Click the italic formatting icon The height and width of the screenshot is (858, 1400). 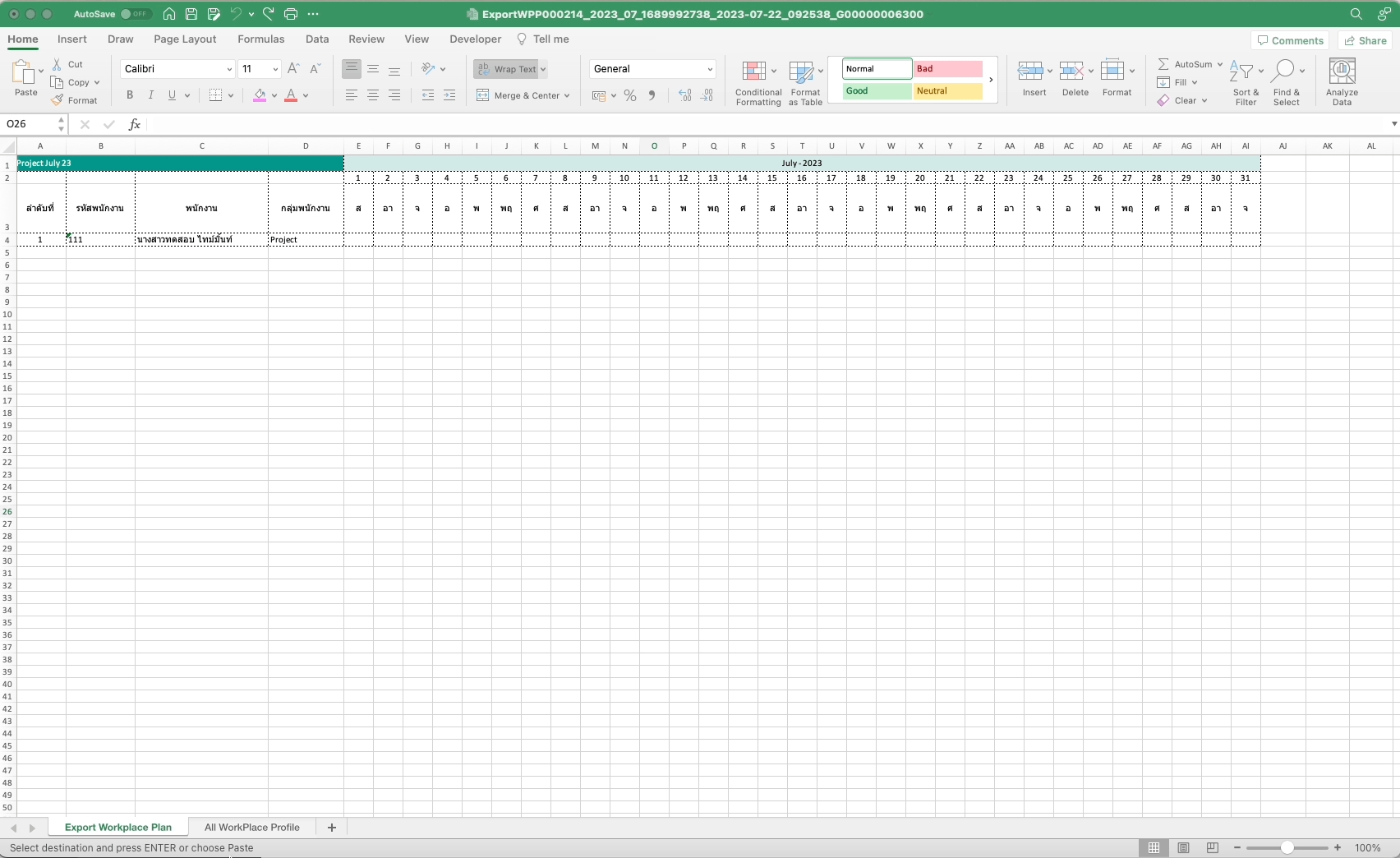click(x=150, y=95)
